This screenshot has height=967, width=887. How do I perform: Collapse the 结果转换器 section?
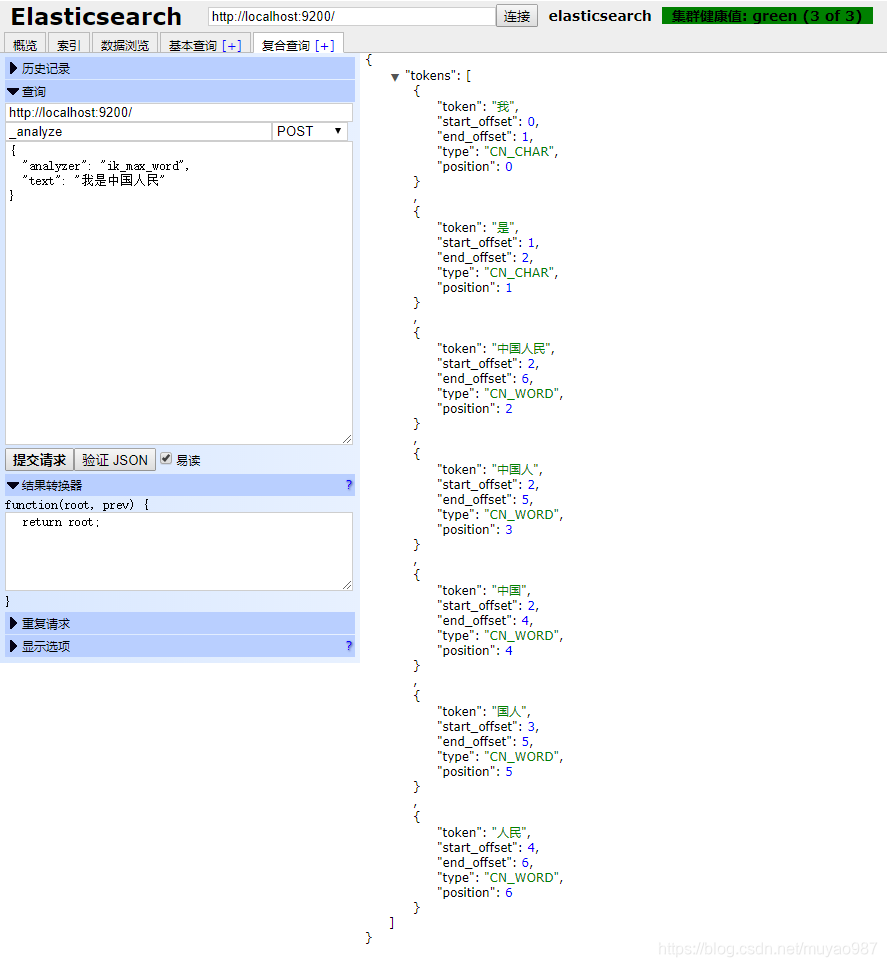pyautogui.click(x=180, y=485)
